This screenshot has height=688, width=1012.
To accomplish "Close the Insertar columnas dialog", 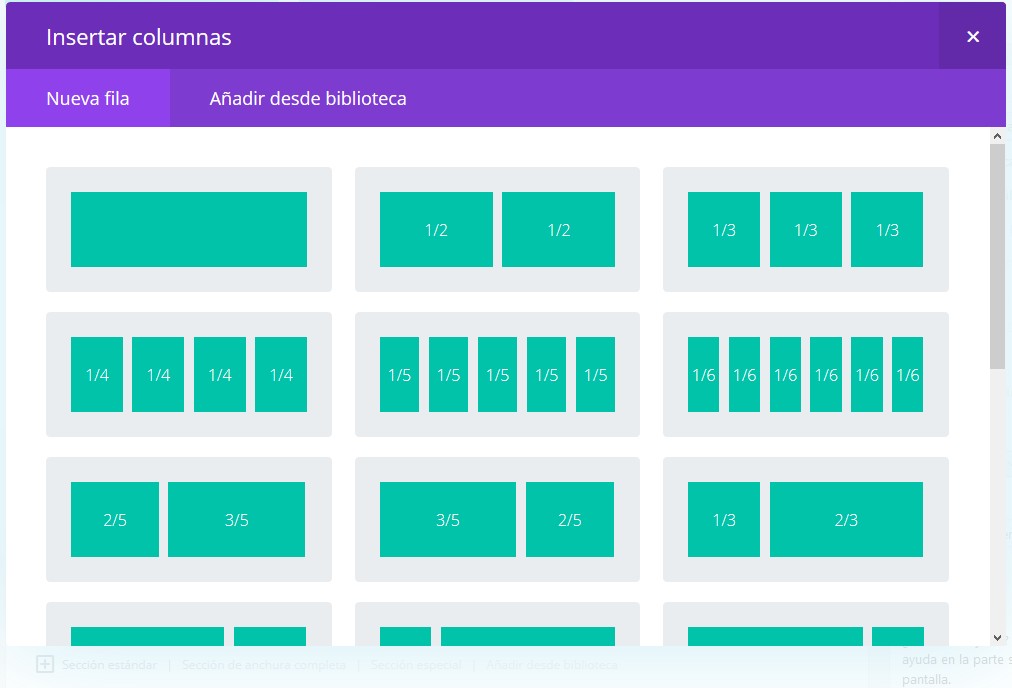I will click(972, 37).
